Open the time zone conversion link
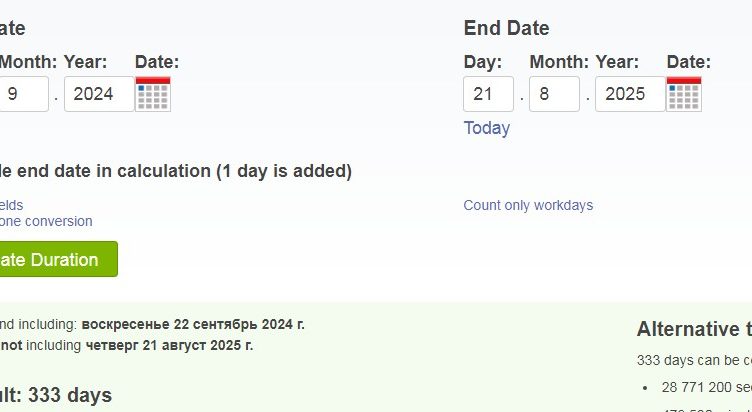Viewport: 752px width, 412px height. [46, 221]
